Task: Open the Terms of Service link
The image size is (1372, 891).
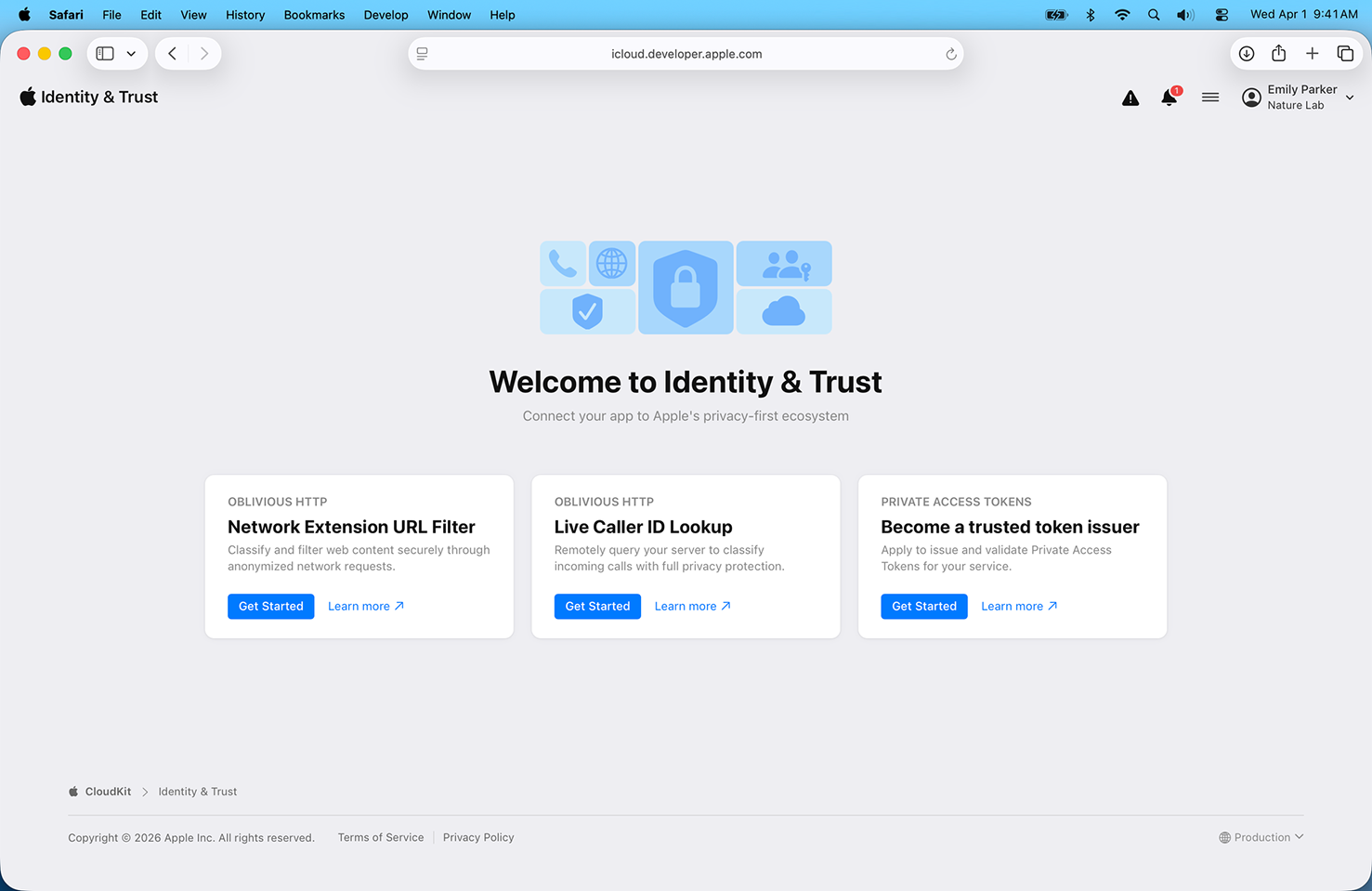Action: (x=381, y=838)
